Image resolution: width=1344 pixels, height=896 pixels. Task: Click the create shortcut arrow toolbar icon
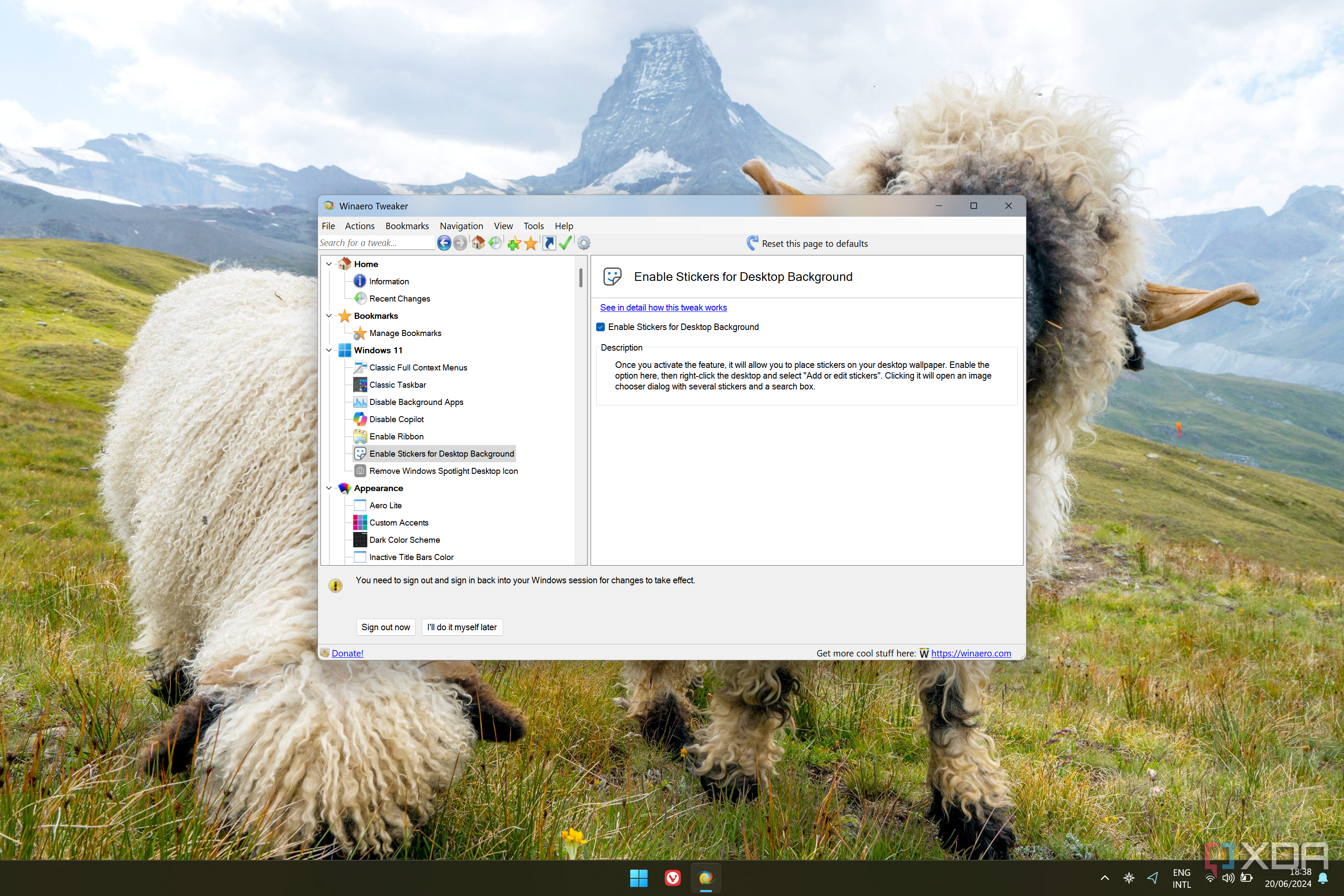pos(549,243)
